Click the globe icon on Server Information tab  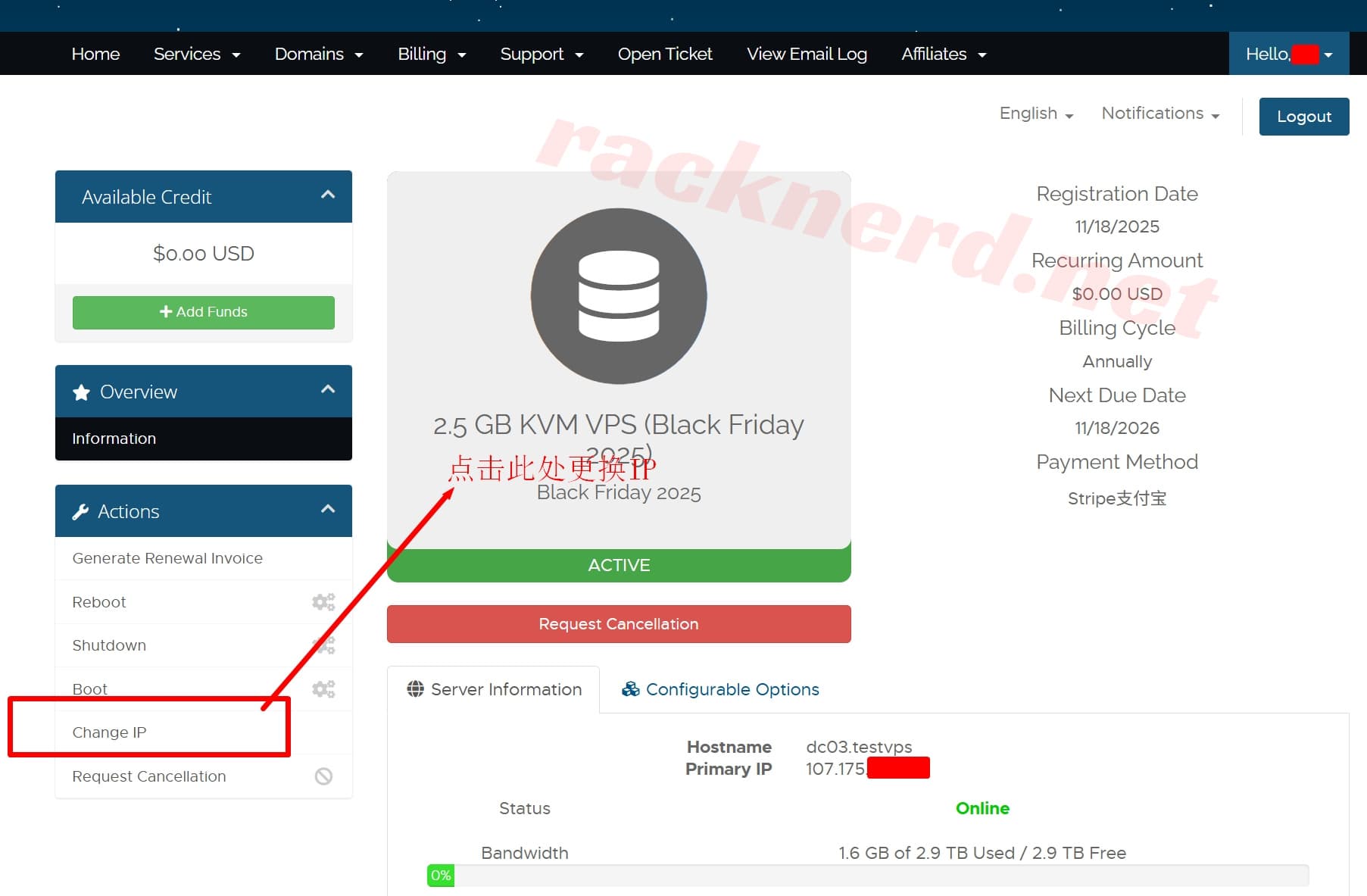(415, 689)
